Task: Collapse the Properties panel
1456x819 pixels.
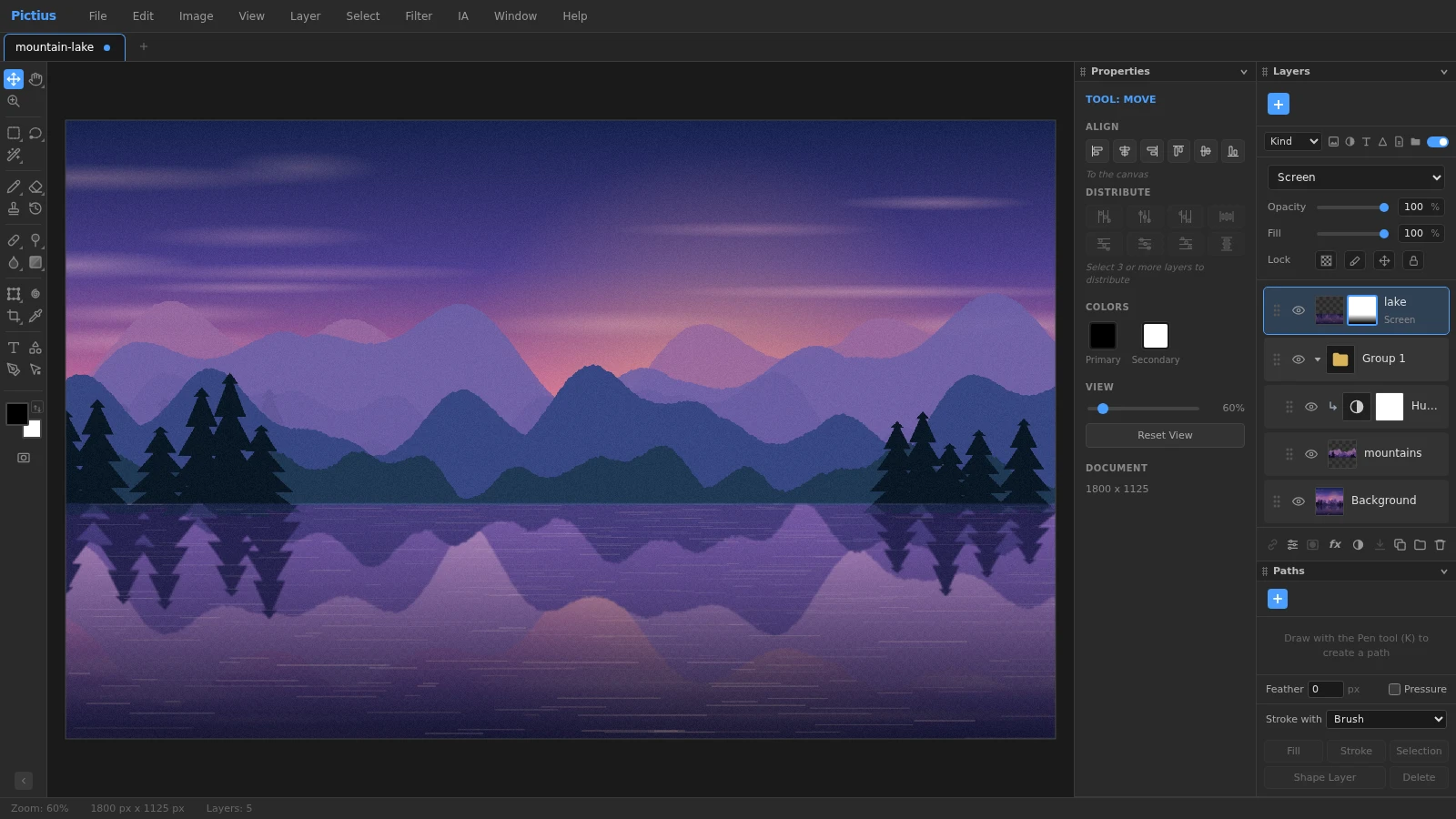Action: click(x=1244, y=72)
